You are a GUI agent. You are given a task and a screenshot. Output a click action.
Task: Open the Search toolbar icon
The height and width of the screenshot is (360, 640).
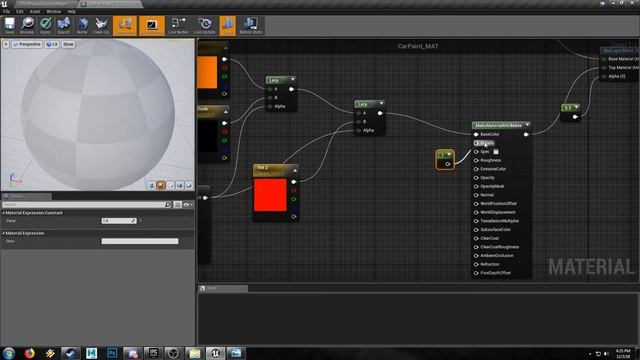click(64, 25)
